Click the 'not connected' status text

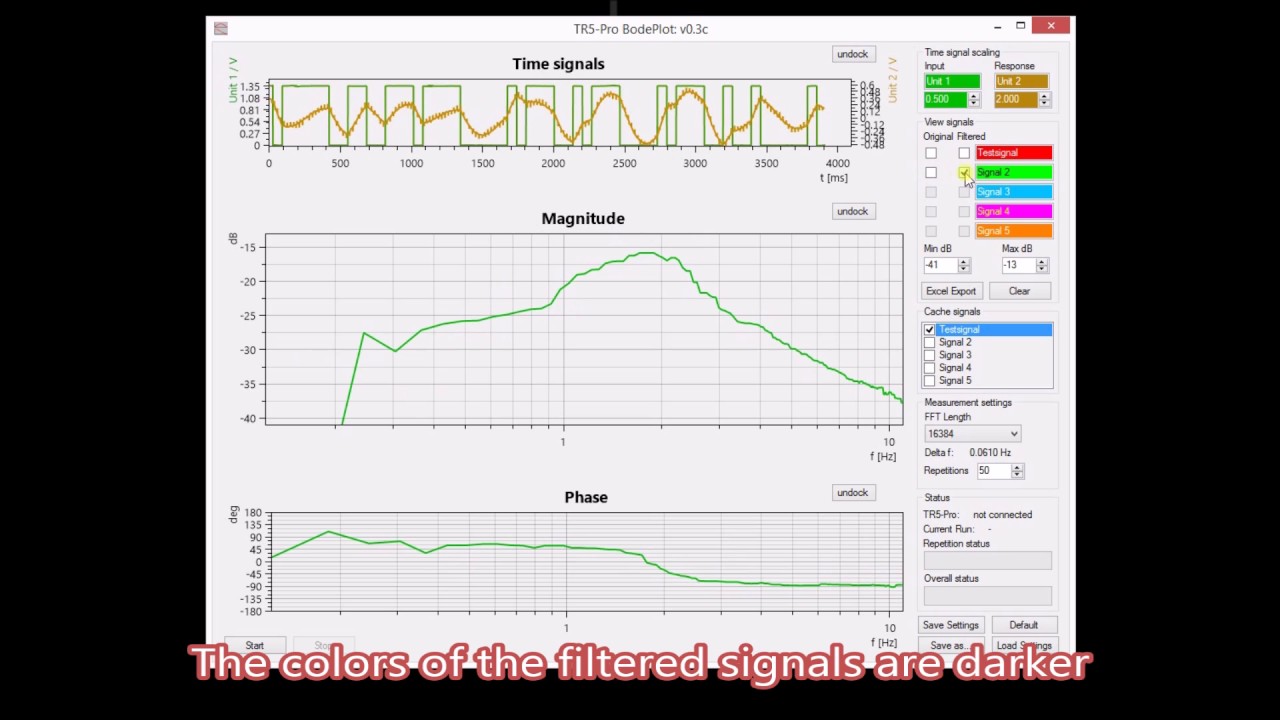click(x=1002, y=515)
